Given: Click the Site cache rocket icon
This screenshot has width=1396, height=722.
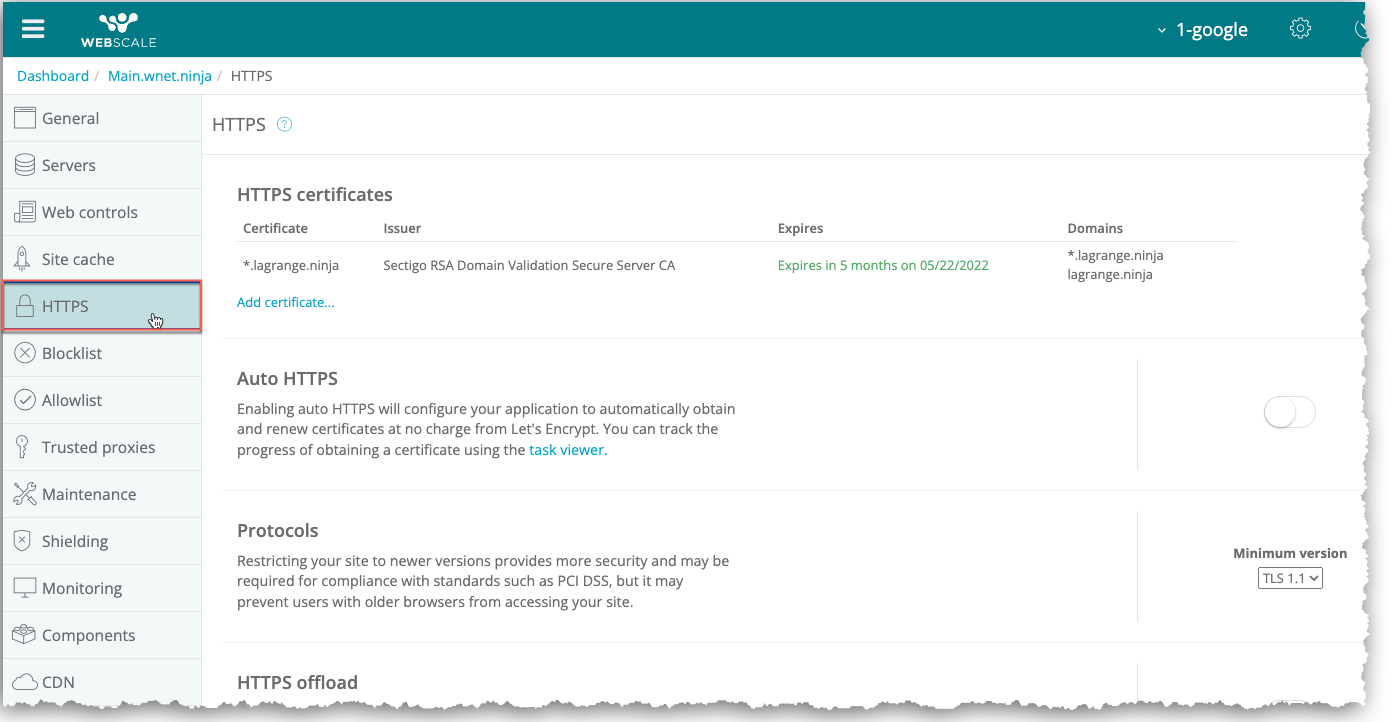Looking at the screenshot, I should tap(24, 259).
